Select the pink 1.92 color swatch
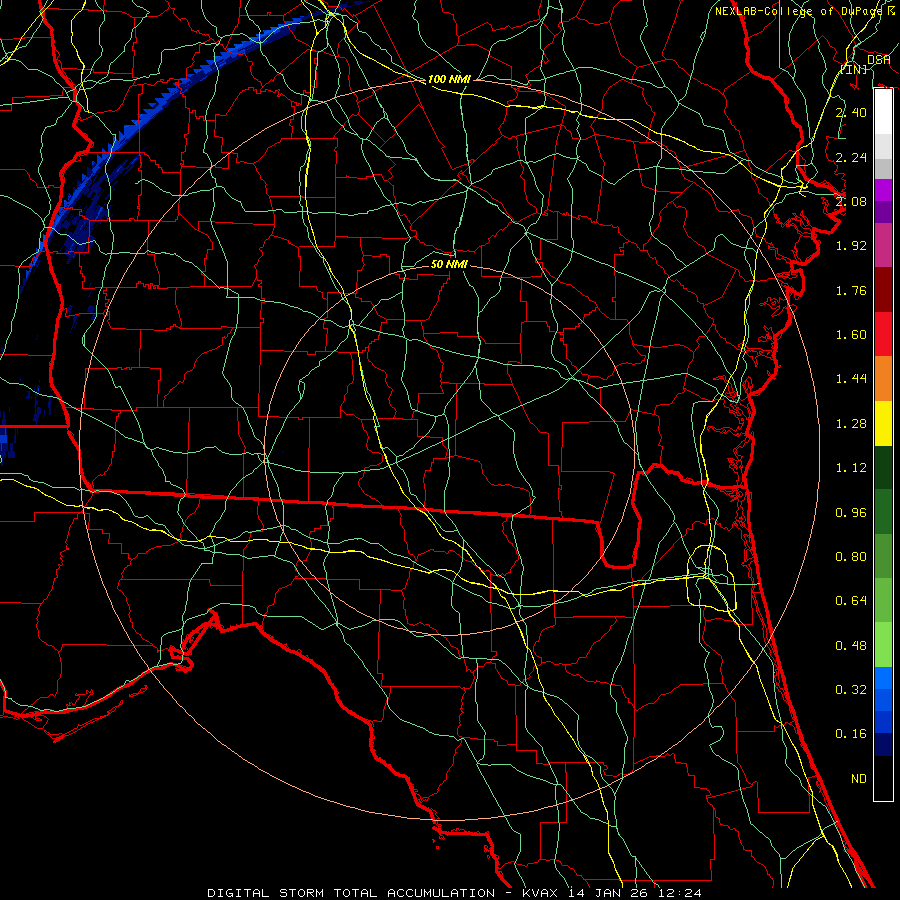The width and height of the screenshot is (900, 900). [x=883, y=245]
